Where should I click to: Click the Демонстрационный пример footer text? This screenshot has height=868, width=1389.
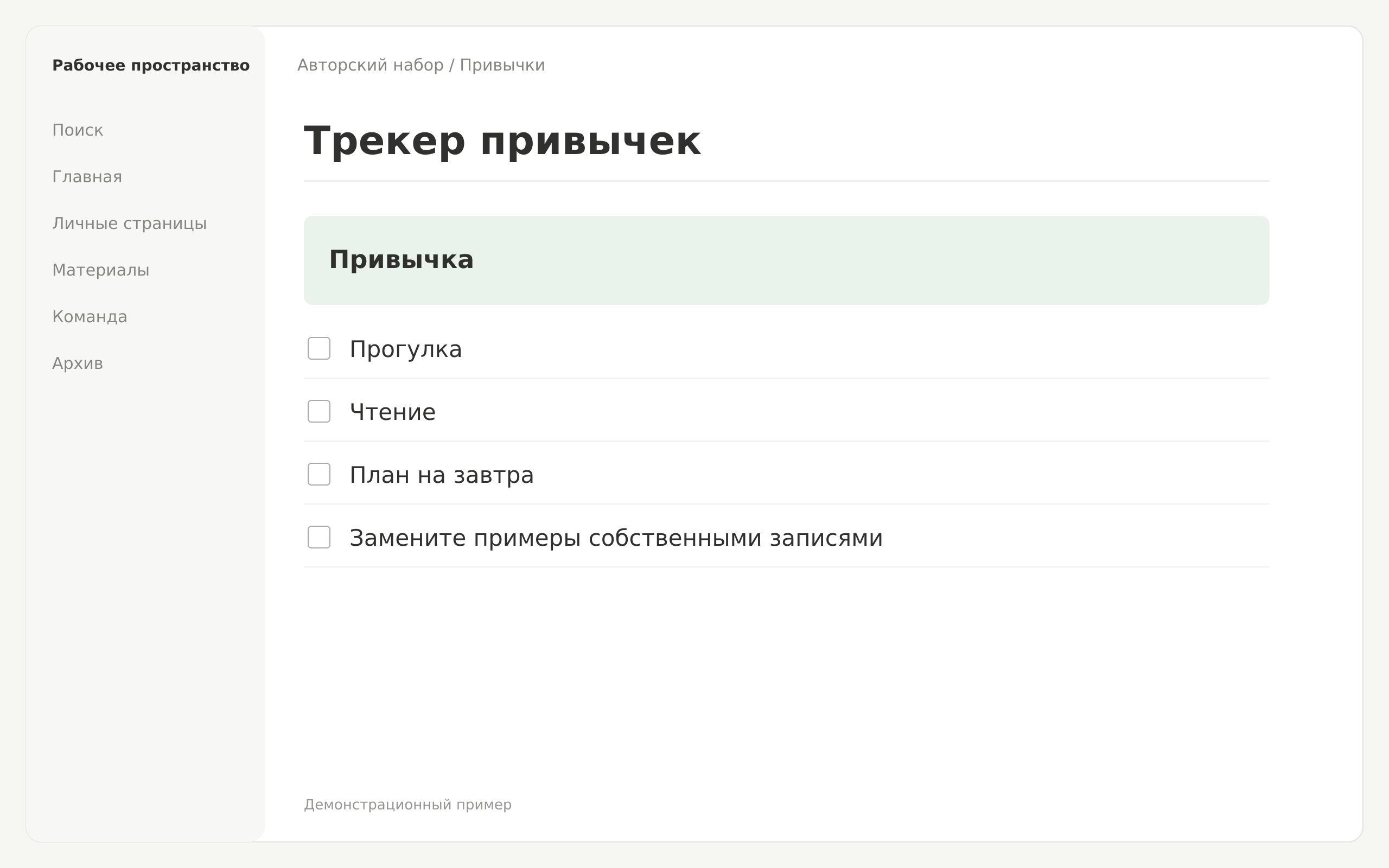pyautogui.click(x=407, y=805)
